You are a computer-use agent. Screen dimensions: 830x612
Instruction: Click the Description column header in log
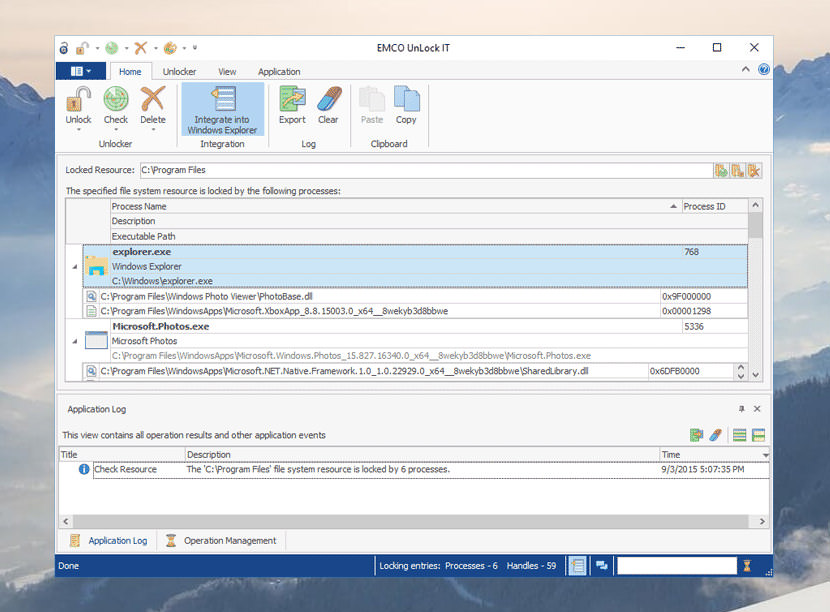coord(422,455)
